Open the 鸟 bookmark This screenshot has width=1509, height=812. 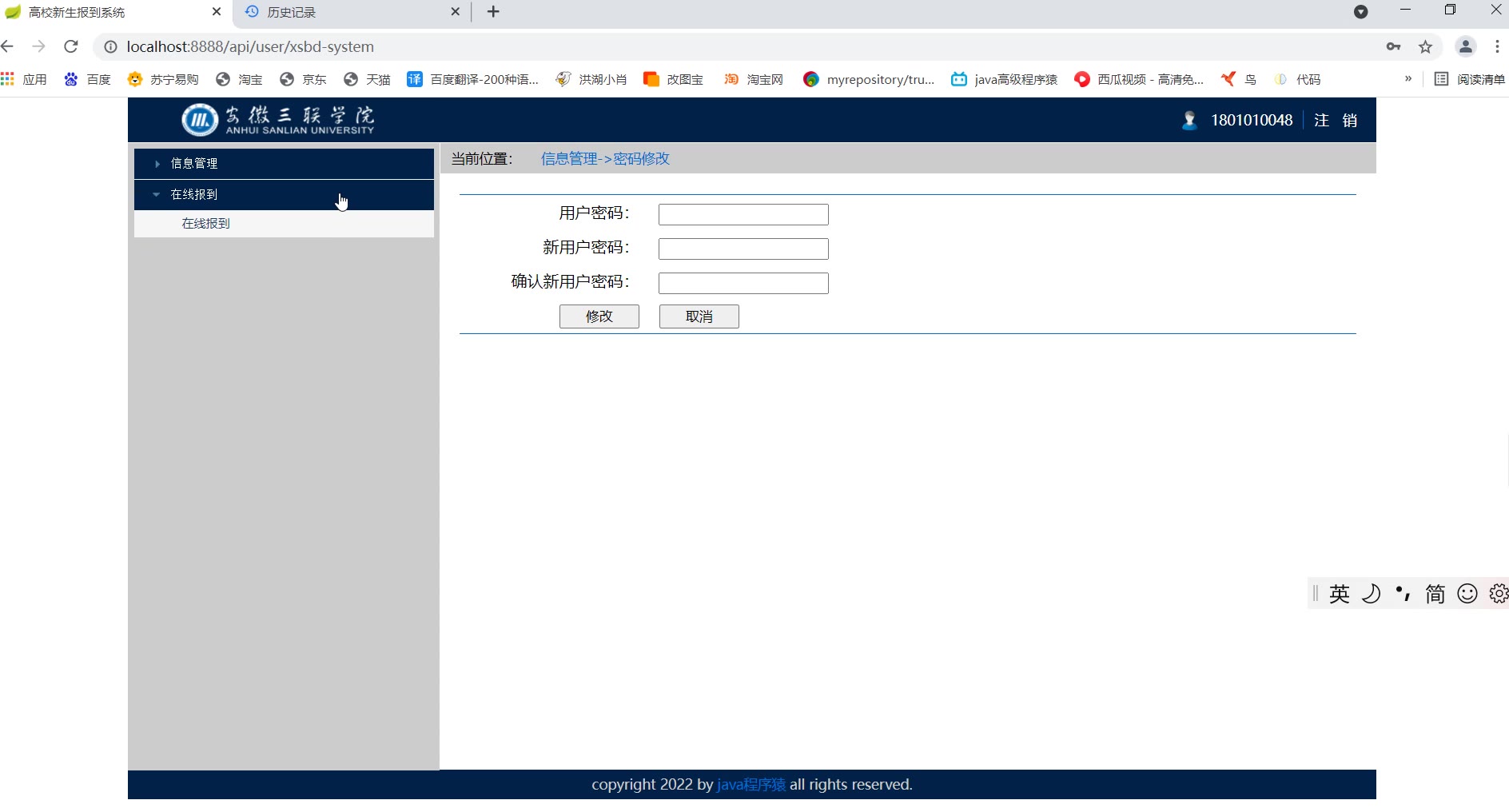[1239, 79]
